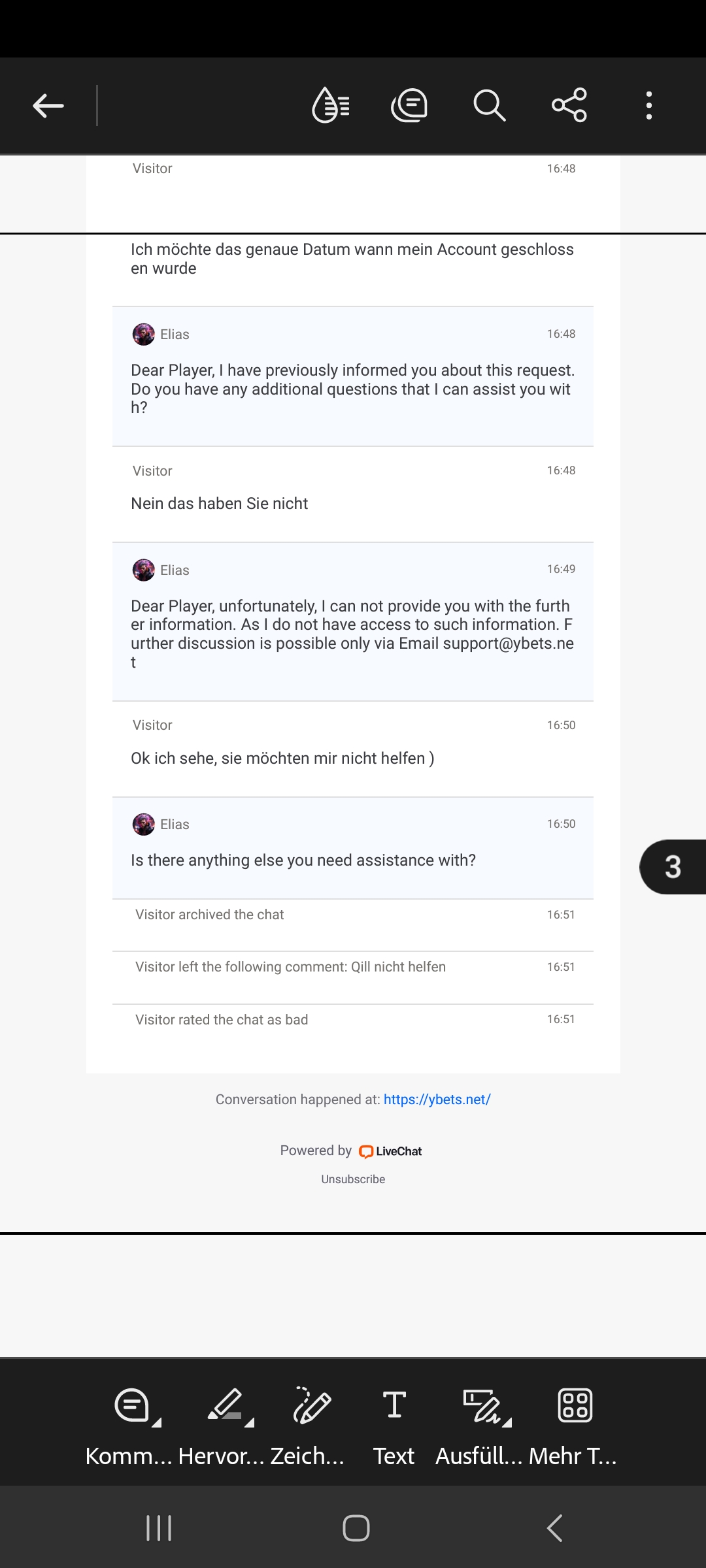706x1568 pixels.
Task: Tap the page number 3 indicator
Action: (673, 867)
